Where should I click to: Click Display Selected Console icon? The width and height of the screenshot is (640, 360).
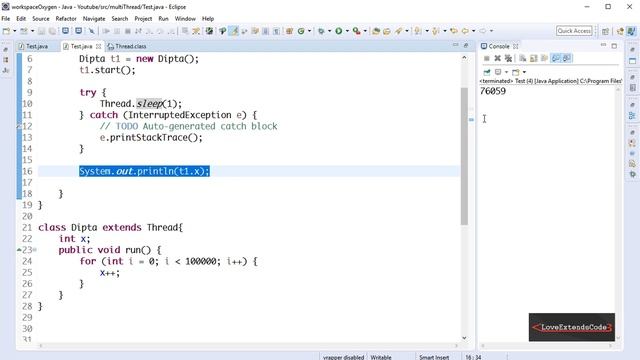click(x=498, y=72)
